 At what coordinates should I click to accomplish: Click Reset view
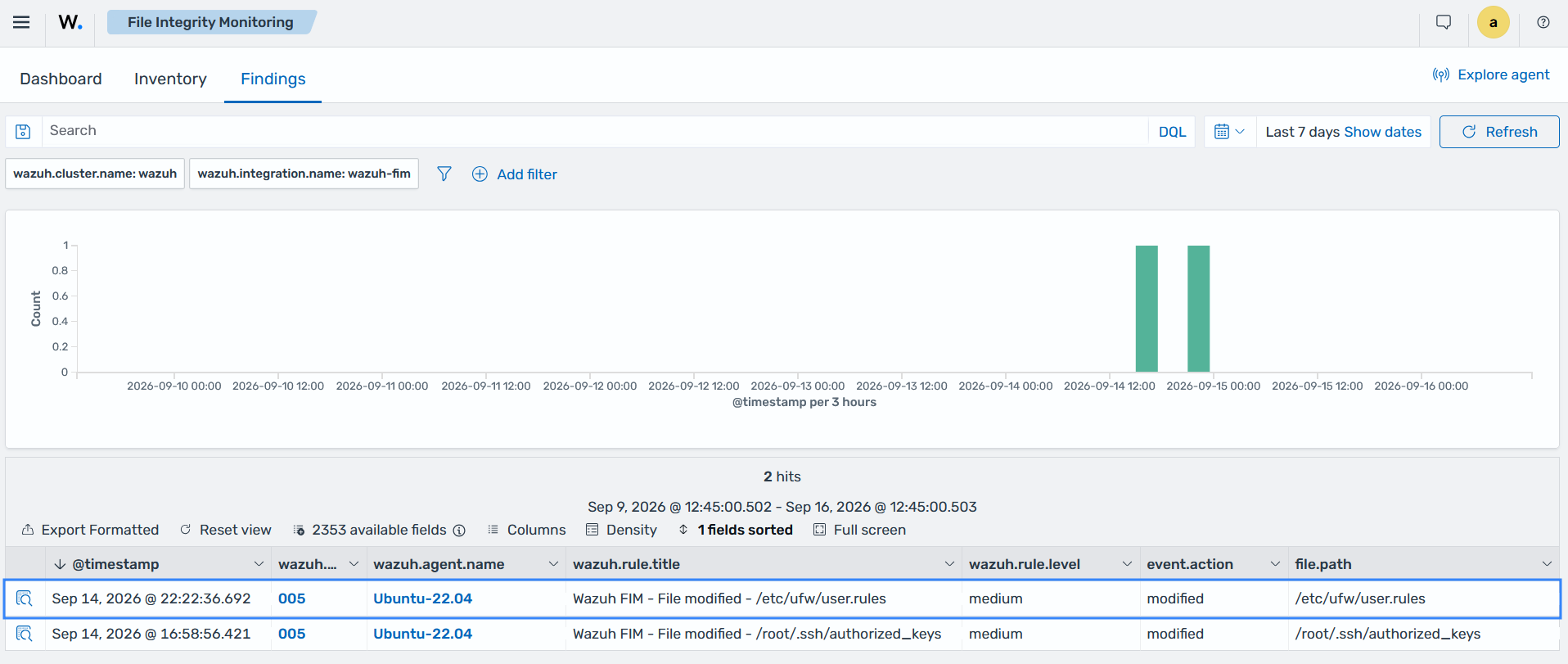click(226, 530)
